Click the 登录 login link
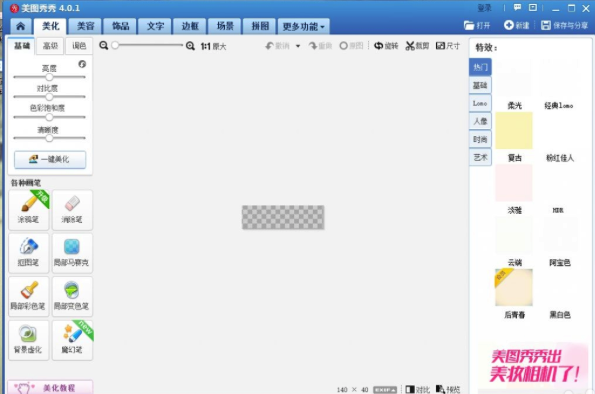595x394 pixels. click(x=484, y=8)
